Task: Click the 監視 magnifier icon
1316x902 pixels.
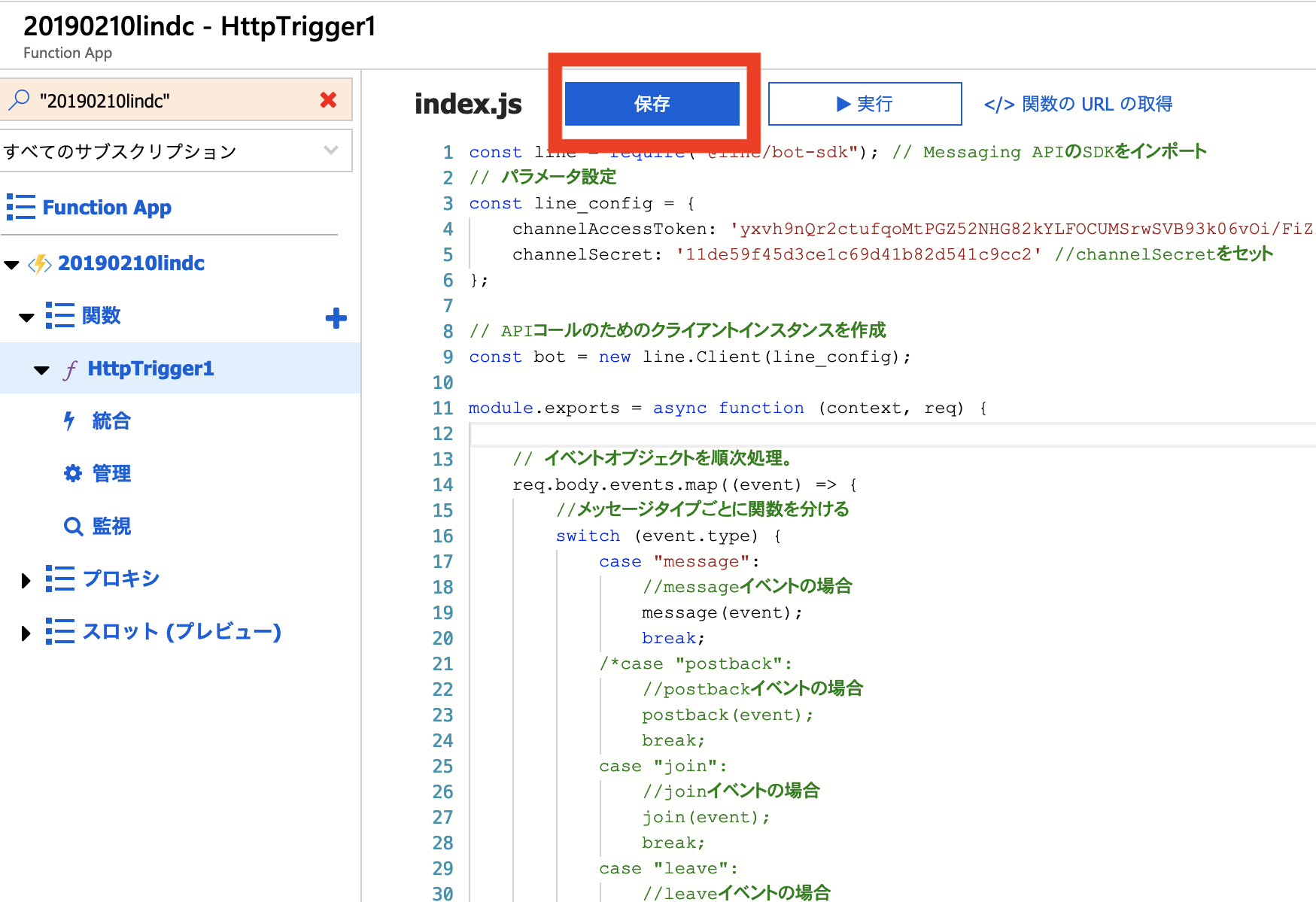Action: (73, 527)
